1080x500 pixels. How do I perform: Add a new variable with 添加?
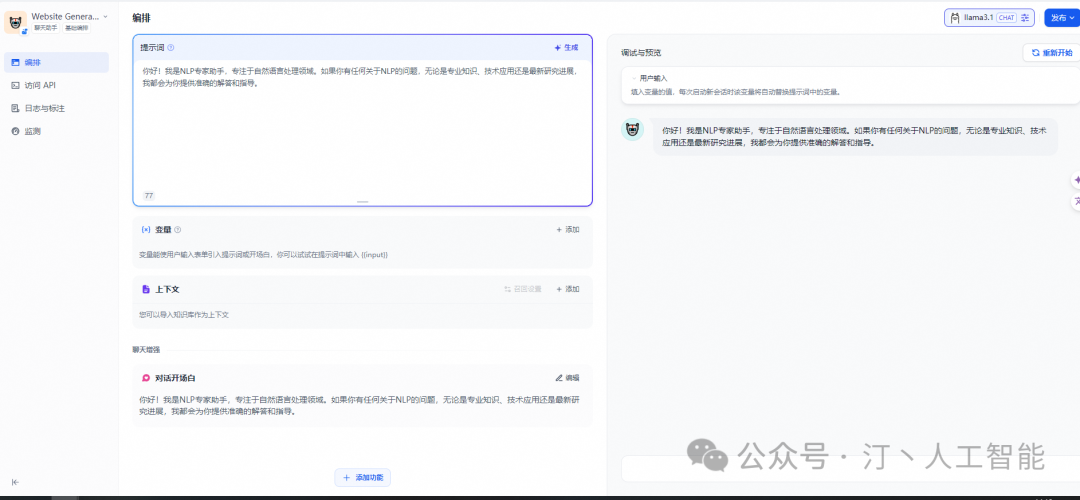tap(568, 229)
